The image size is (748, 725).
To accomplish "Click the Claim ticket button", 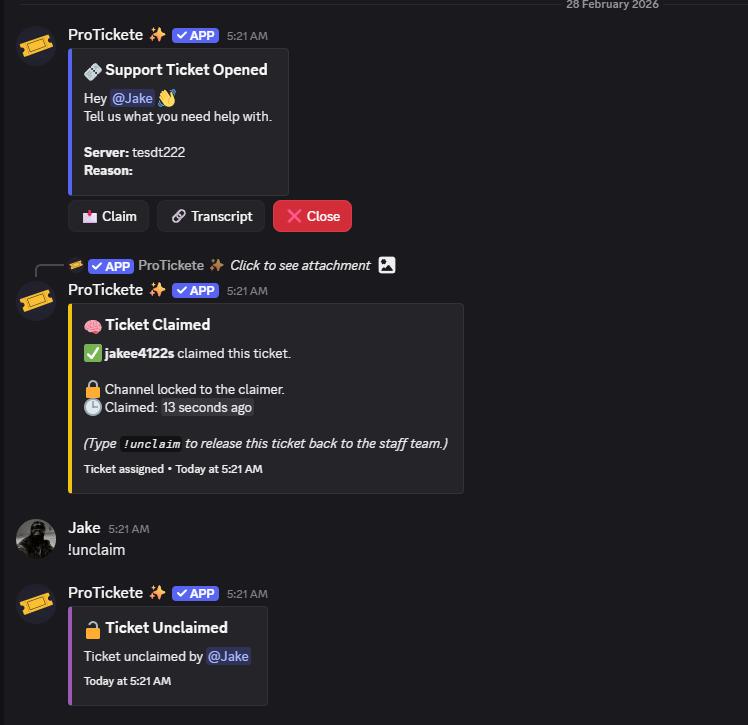I will (x=109, y=216).
